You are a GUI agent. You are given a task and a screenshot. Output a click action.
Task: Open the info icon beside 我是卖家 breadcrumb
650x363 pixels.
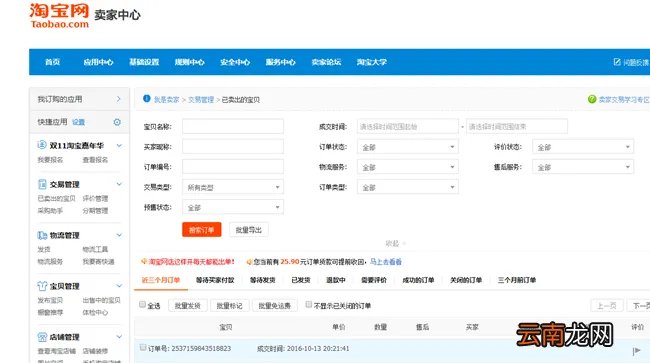[146, 99]
